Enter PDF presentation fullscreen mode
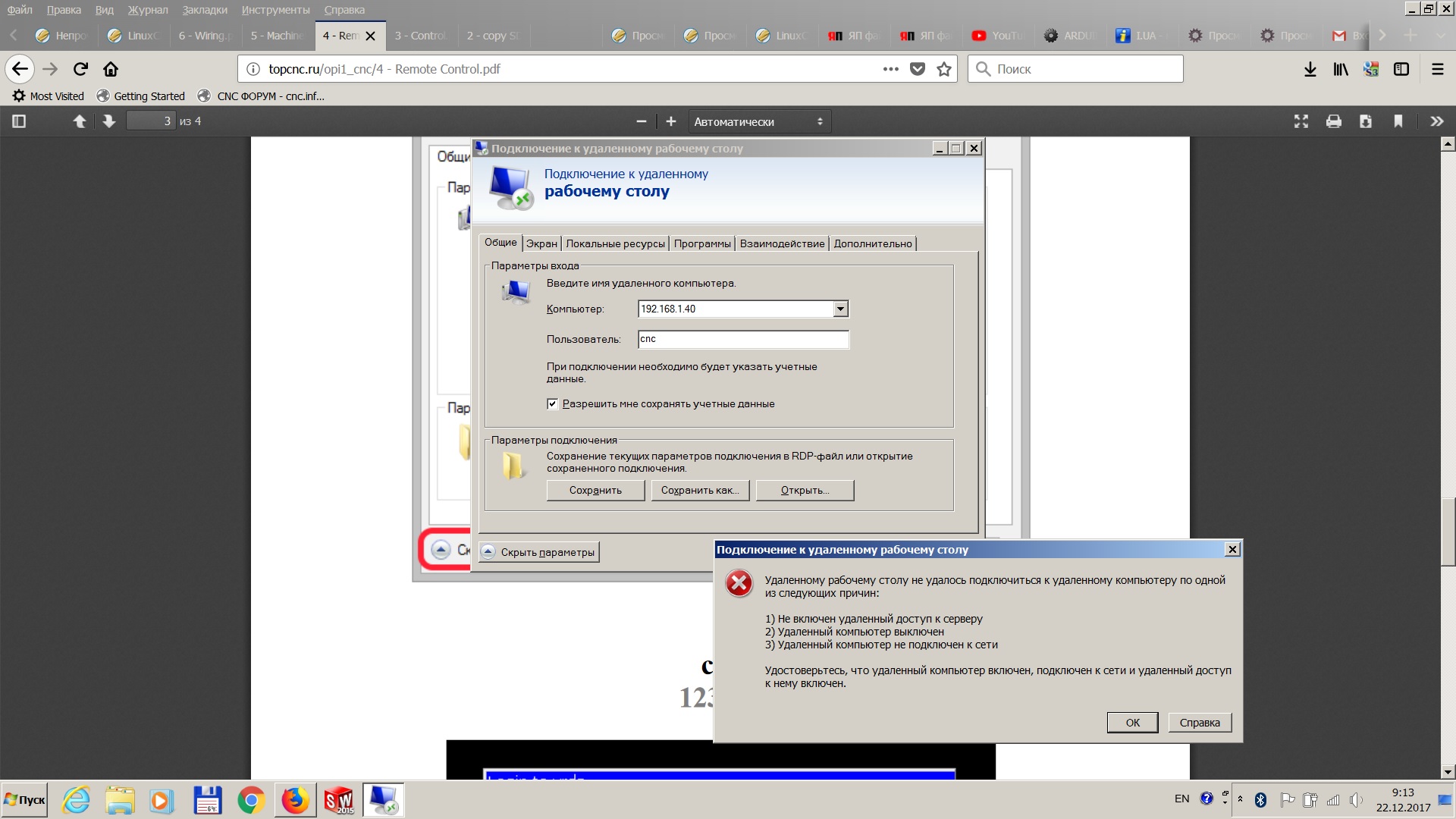The height and width of the screenshot is (819, 1456). tap(1301, 121)
